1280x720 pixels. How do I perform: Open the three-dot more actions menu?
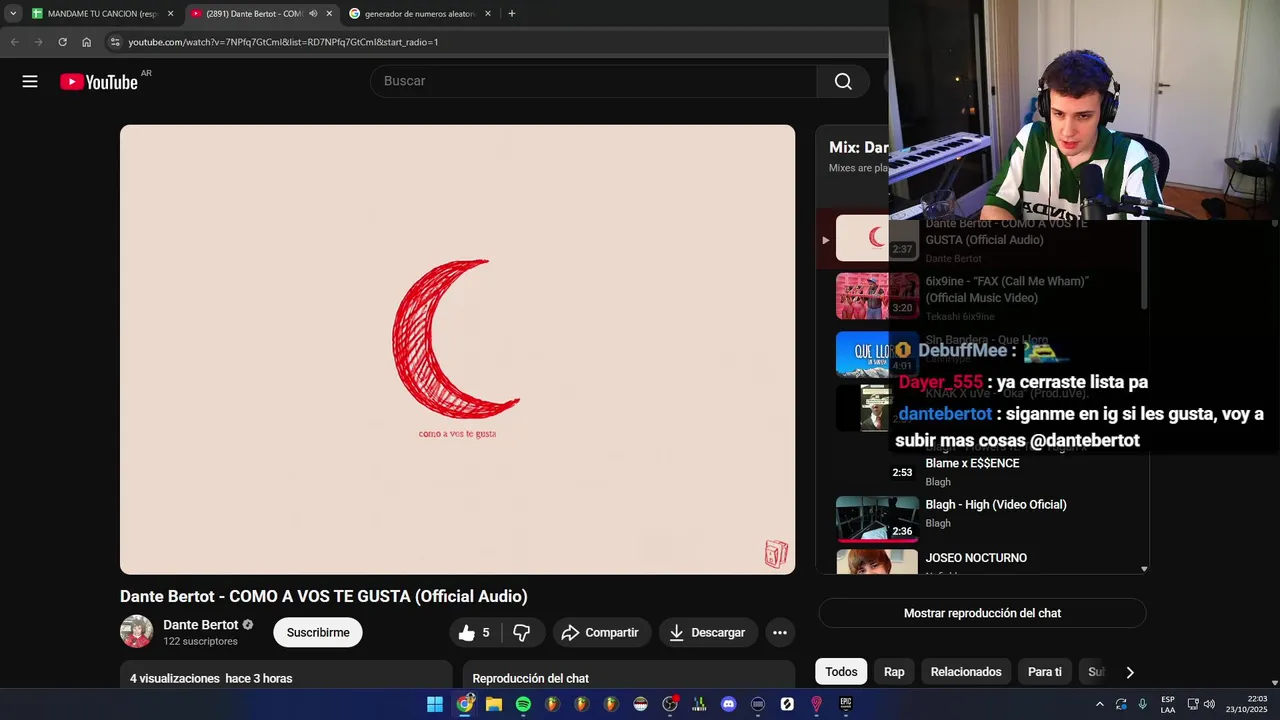[780, 633]
